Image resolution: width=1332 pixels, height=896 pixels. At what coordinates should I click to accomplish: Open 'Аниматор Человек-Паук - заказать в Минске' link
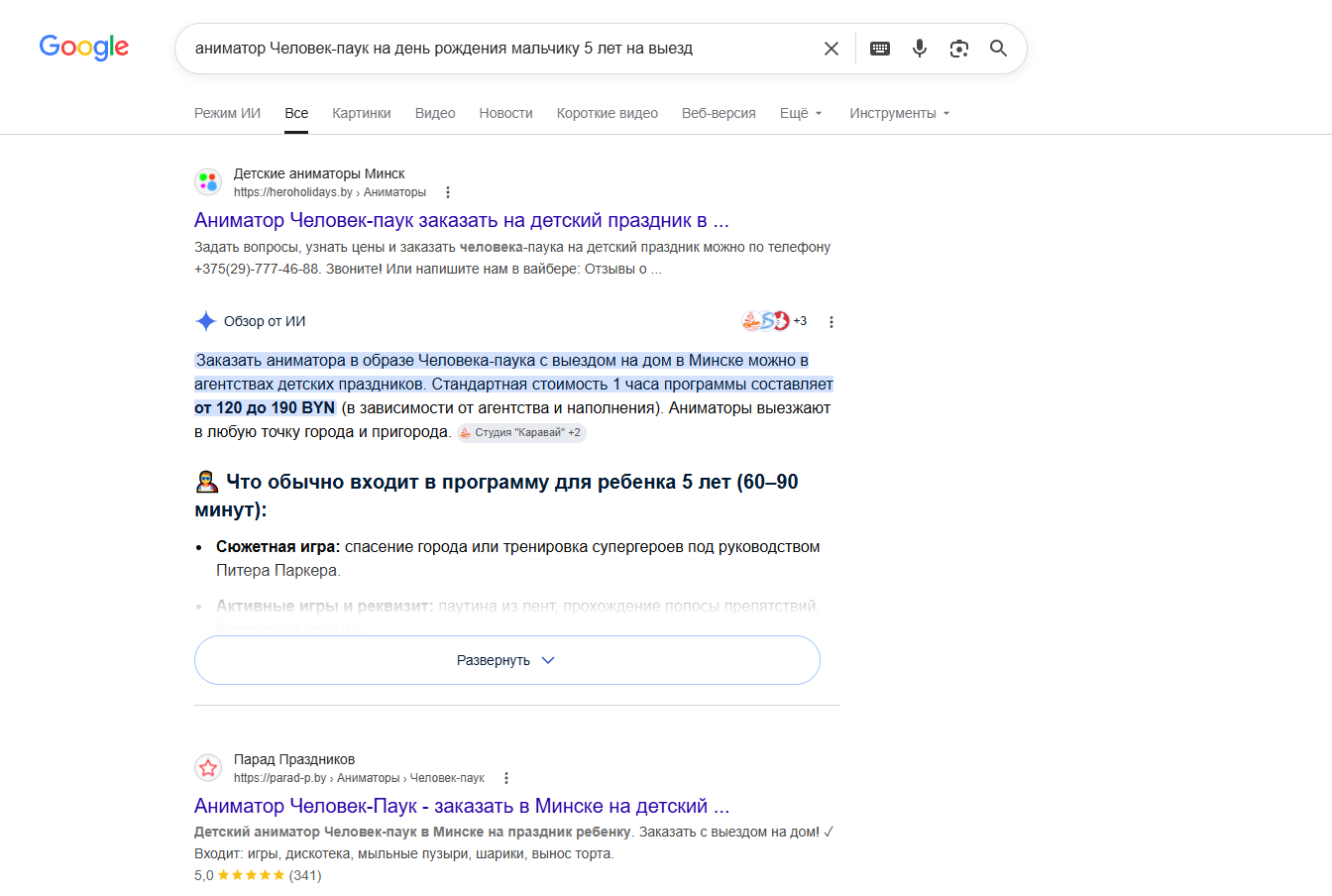462,806
